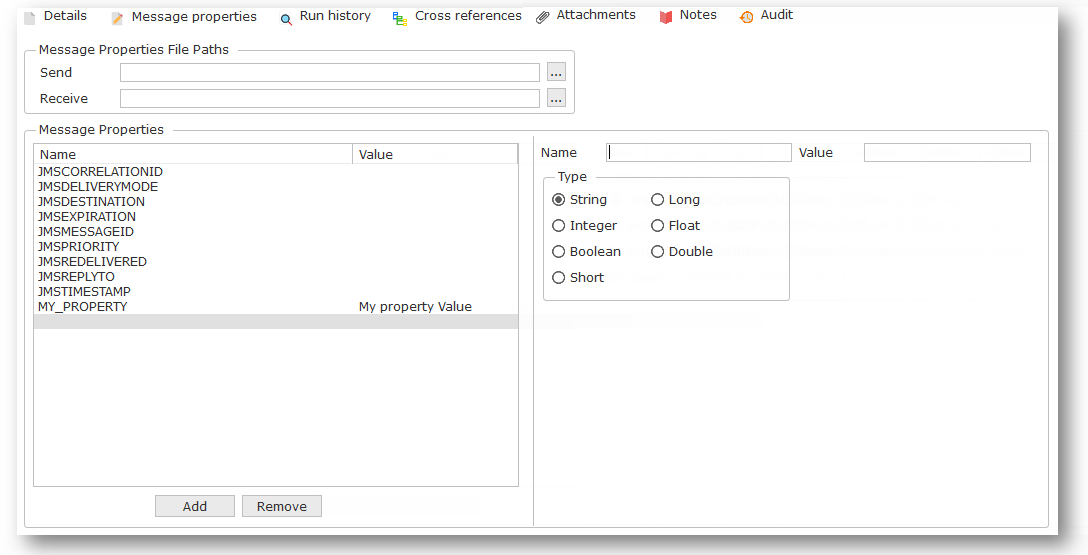
Task: Click the Cross references icon
Action: (x=400, y=18)
